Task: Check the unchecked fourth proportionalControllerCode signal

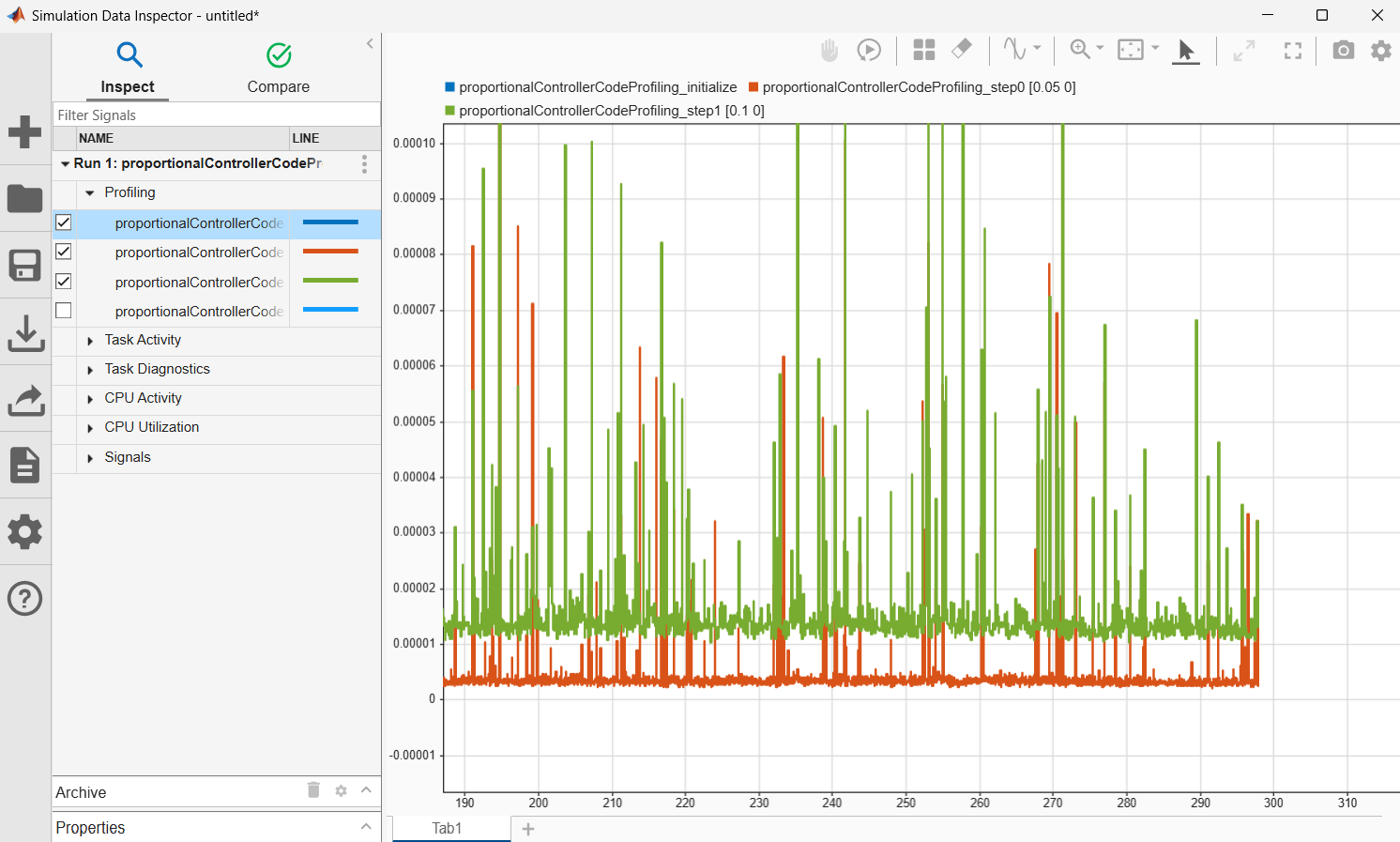Action: 64,311
